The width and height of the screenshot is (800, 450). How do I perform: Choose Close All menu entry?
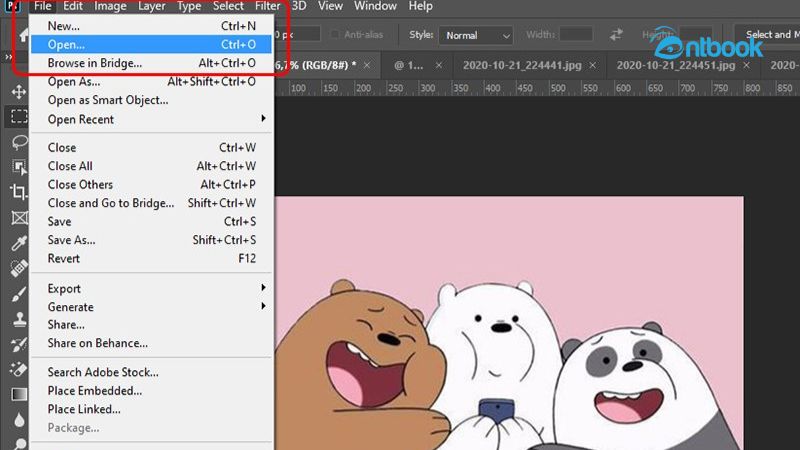pyautogui.click(x=152, y=166)
